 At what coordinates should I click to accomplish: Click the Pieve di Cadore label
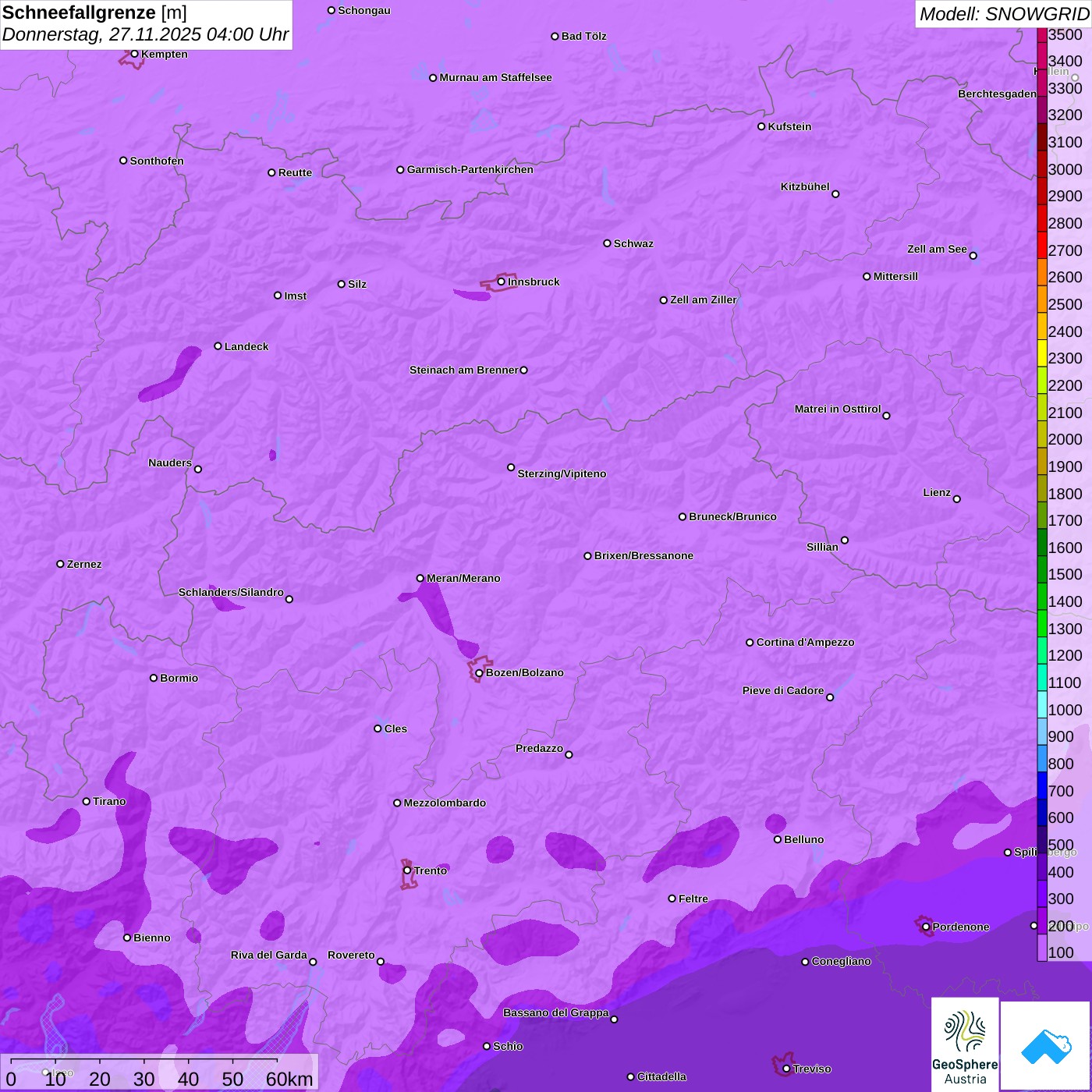(783, 690)
